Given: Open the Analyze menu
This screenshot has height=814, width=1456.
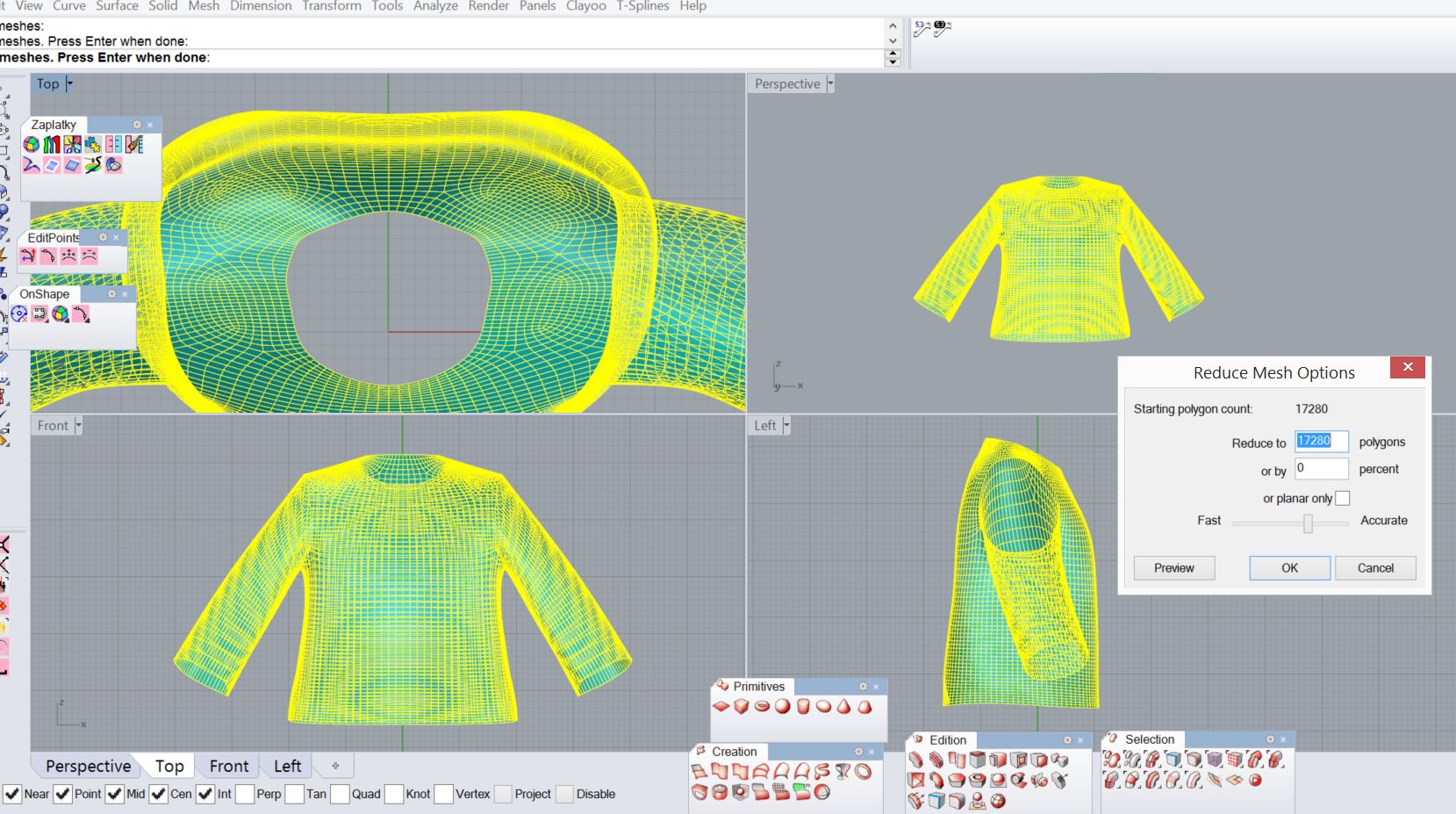Looking at the screenshot, I should coord(435,6).
